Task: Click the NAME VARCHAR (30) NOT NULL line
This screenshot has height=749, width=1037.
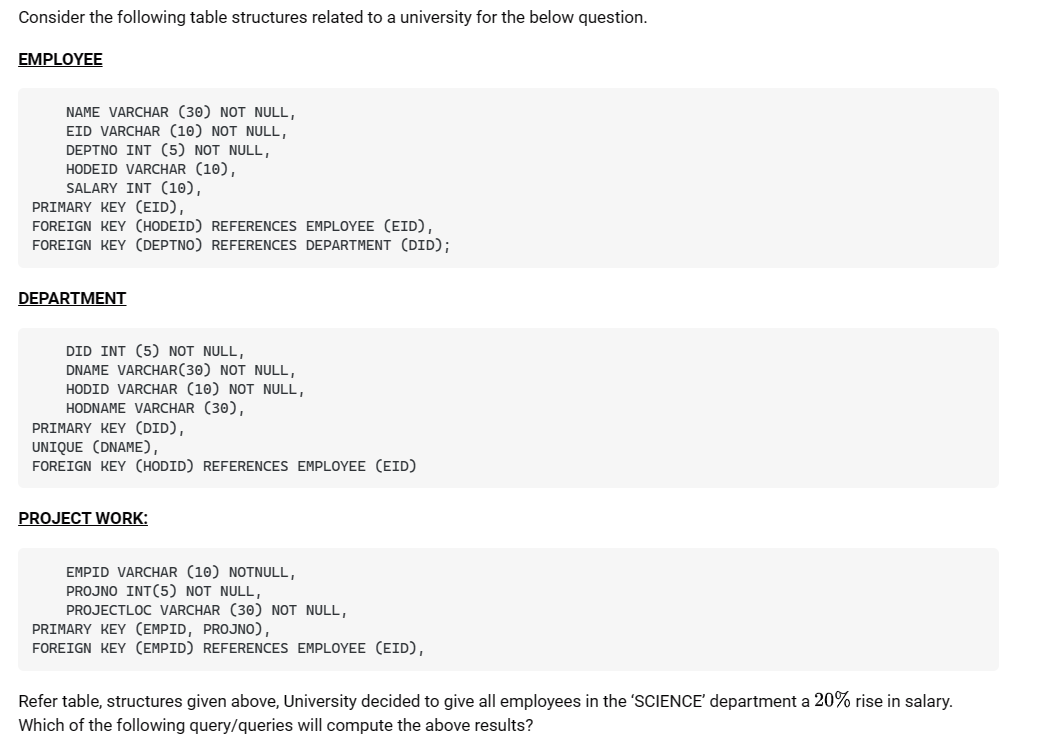Action: [180, 112]
